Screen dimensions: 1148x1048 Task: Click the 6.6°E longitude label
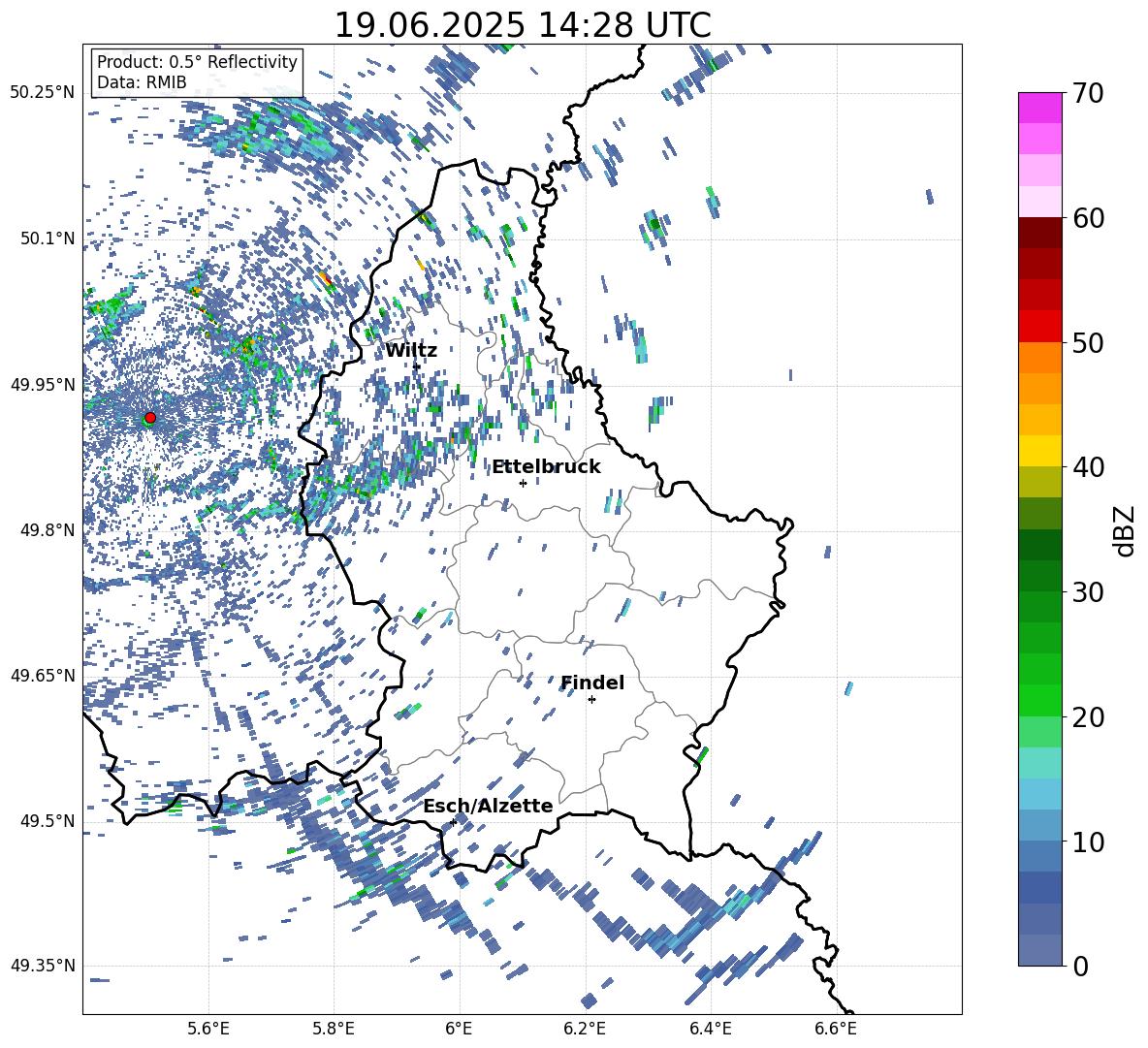point(836,1030)
